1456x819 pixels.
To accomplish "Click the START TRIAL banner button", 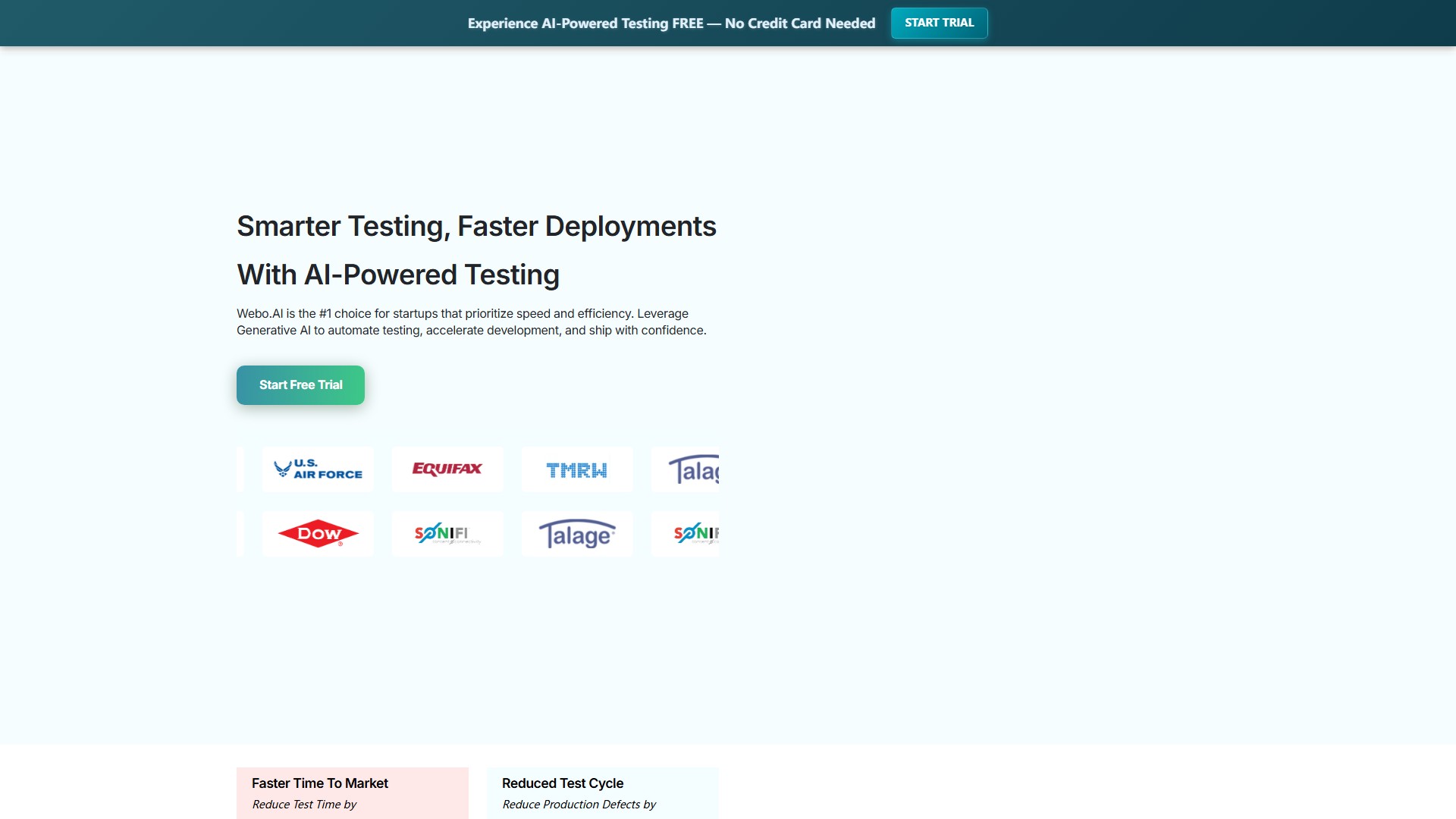I will coord(939,23).
